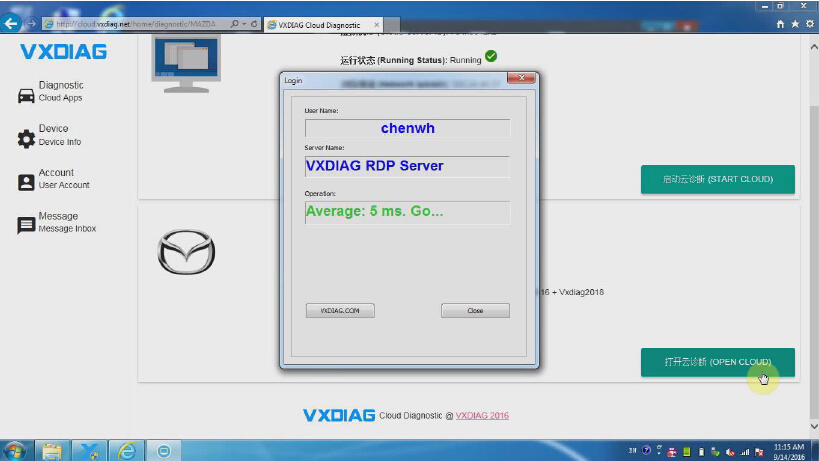The height and width of the screenshot is (461, 819).
Task: Open a new blank browser tab
Action: click(392, 25)
